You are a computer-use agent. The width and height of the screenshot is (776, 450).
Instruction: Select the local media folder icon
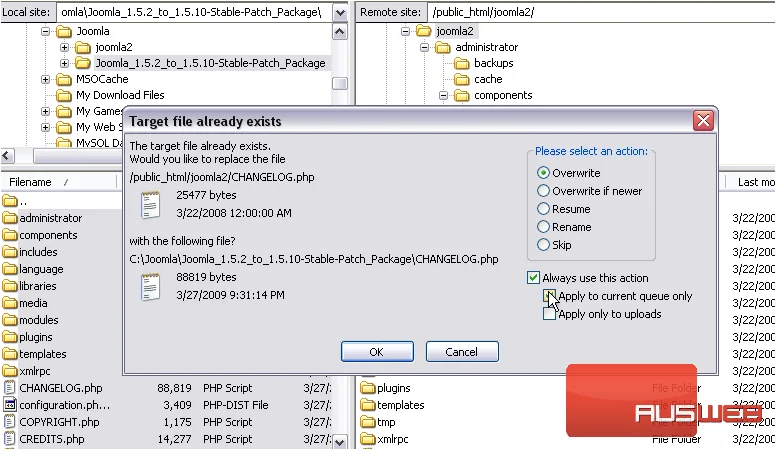coord(10,303)
